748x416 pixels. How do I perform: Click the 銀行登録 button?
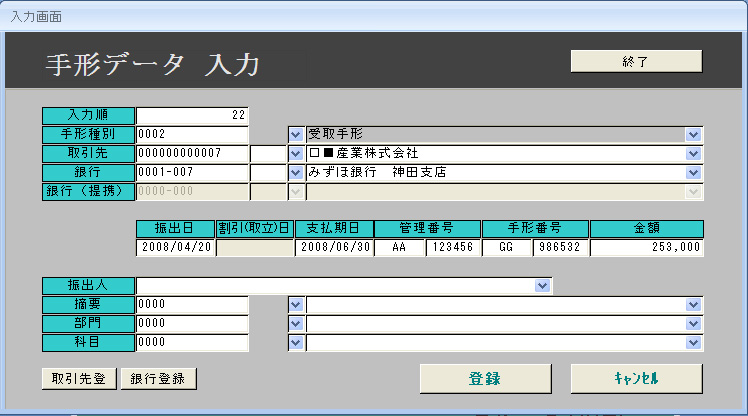pos(158,378)
